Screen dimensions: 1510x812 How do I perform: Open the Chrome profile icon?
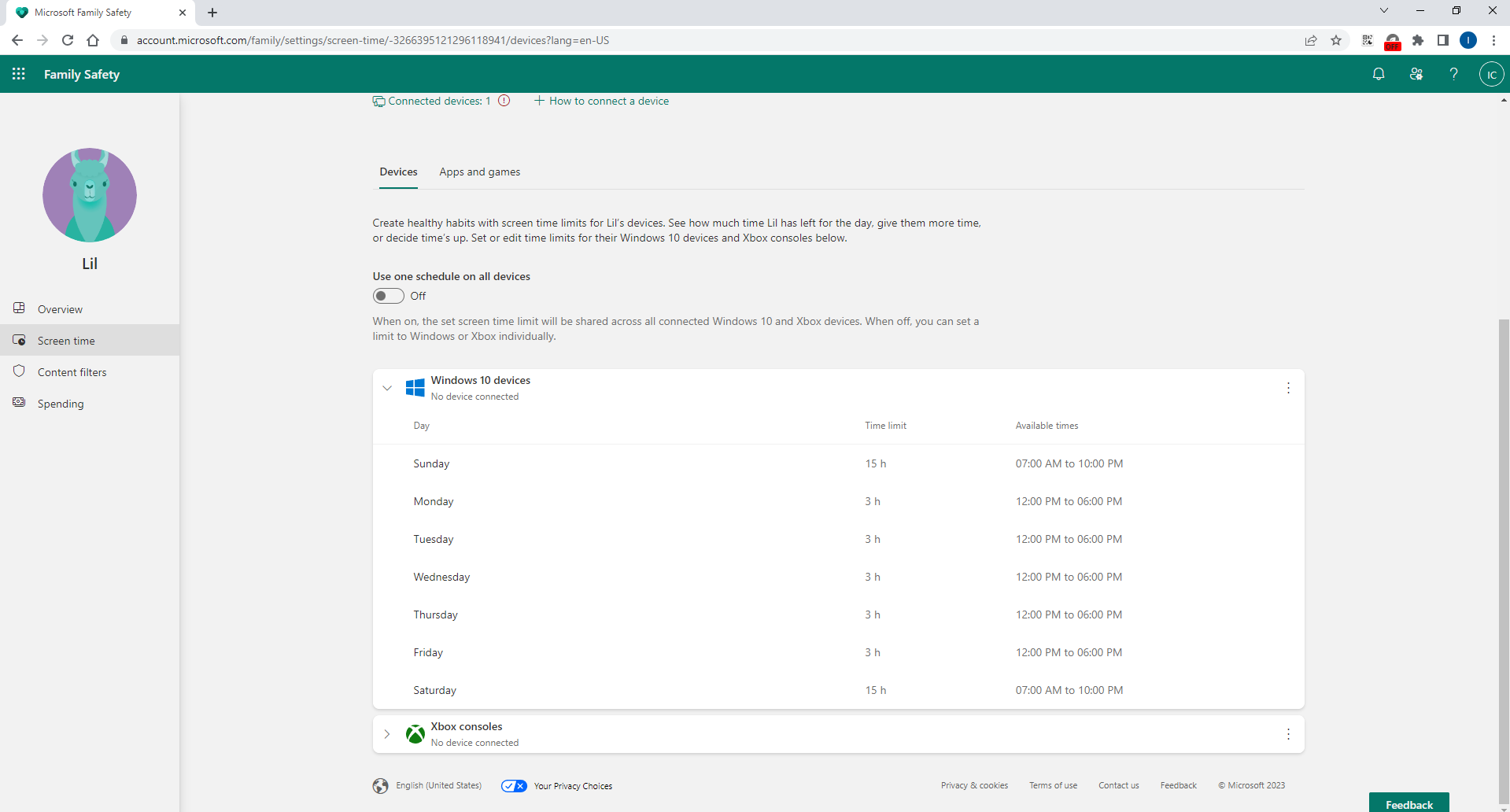[x=1468, y=40]
